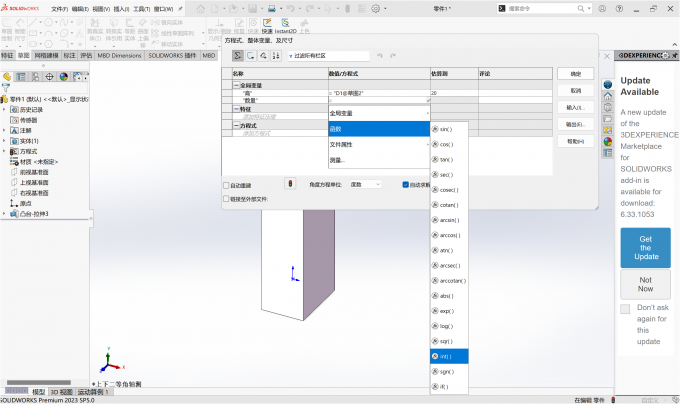Click the 帮助(H) button
This screenshot has height=404, width=680.
pyautogui.click(x=575, y=141)
